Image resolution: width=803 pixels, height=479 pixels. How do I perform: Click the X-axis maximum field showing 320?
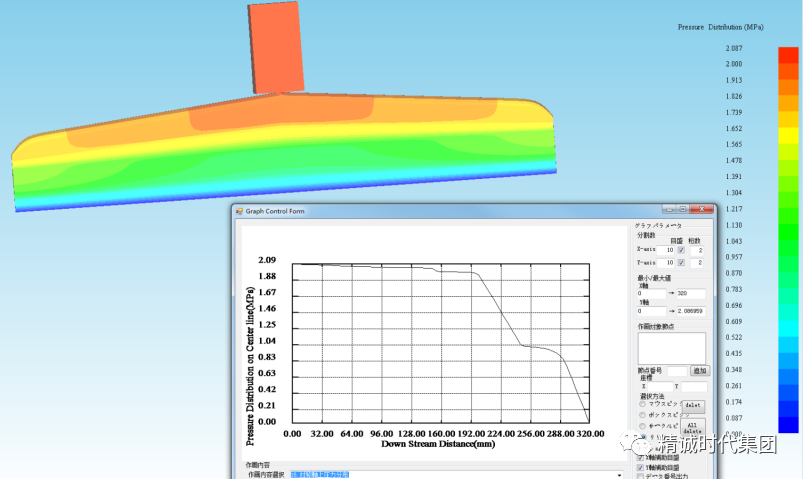pyautogui.click(x=691, y=294)
